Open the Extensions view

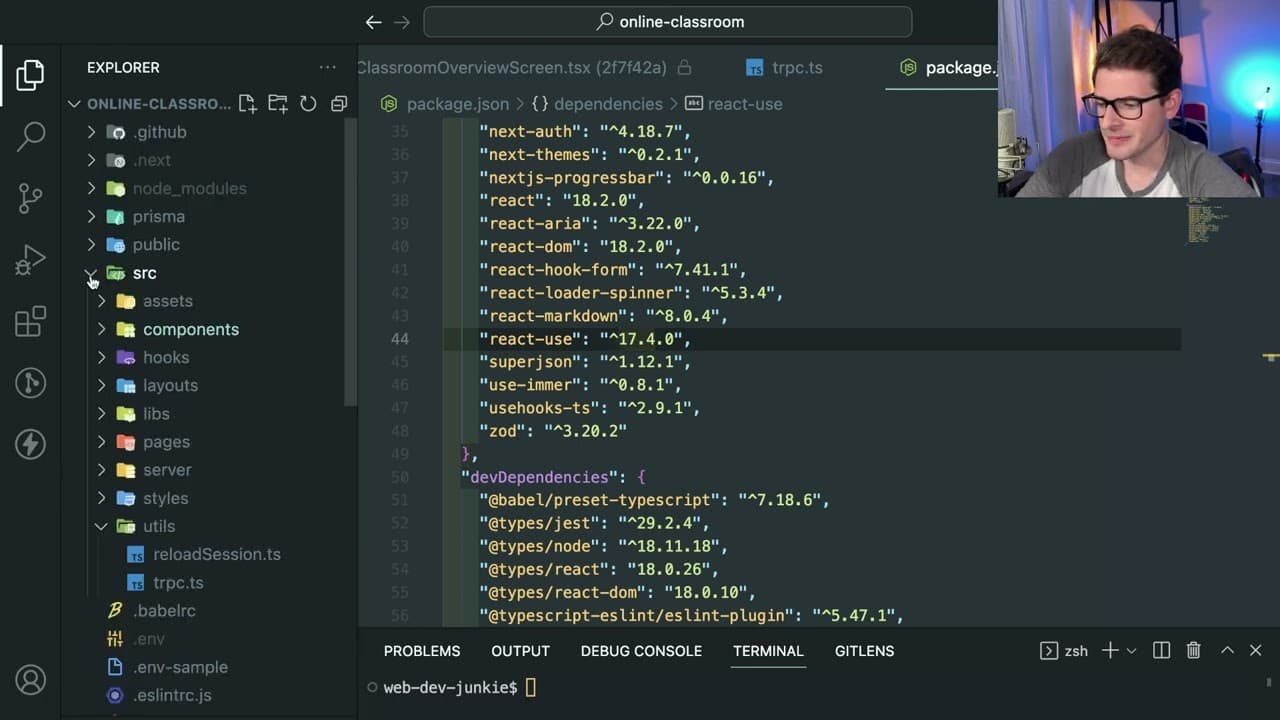coord(30,321)
